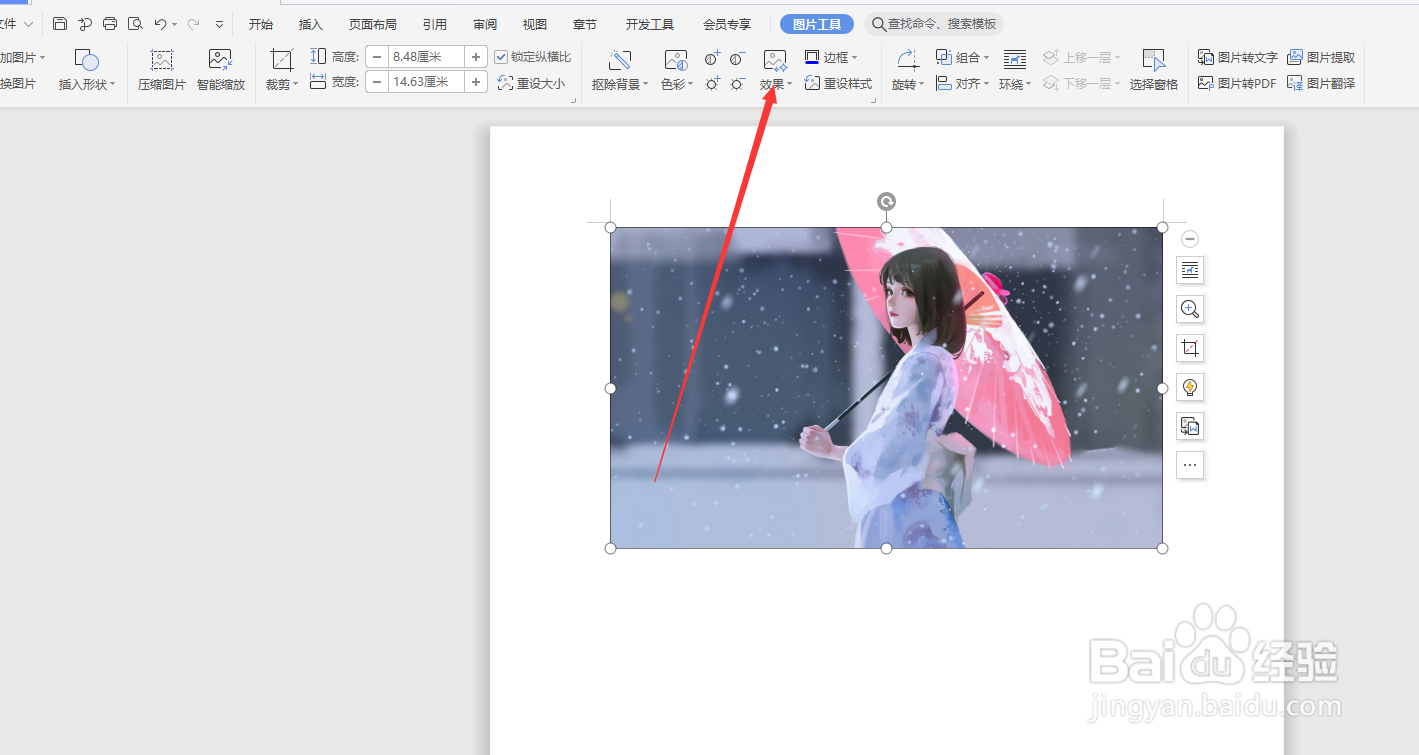Screen dimensions: 1419x755
Task: Click 智能缩放 smart scaling tool
Action: coord(221,70)
